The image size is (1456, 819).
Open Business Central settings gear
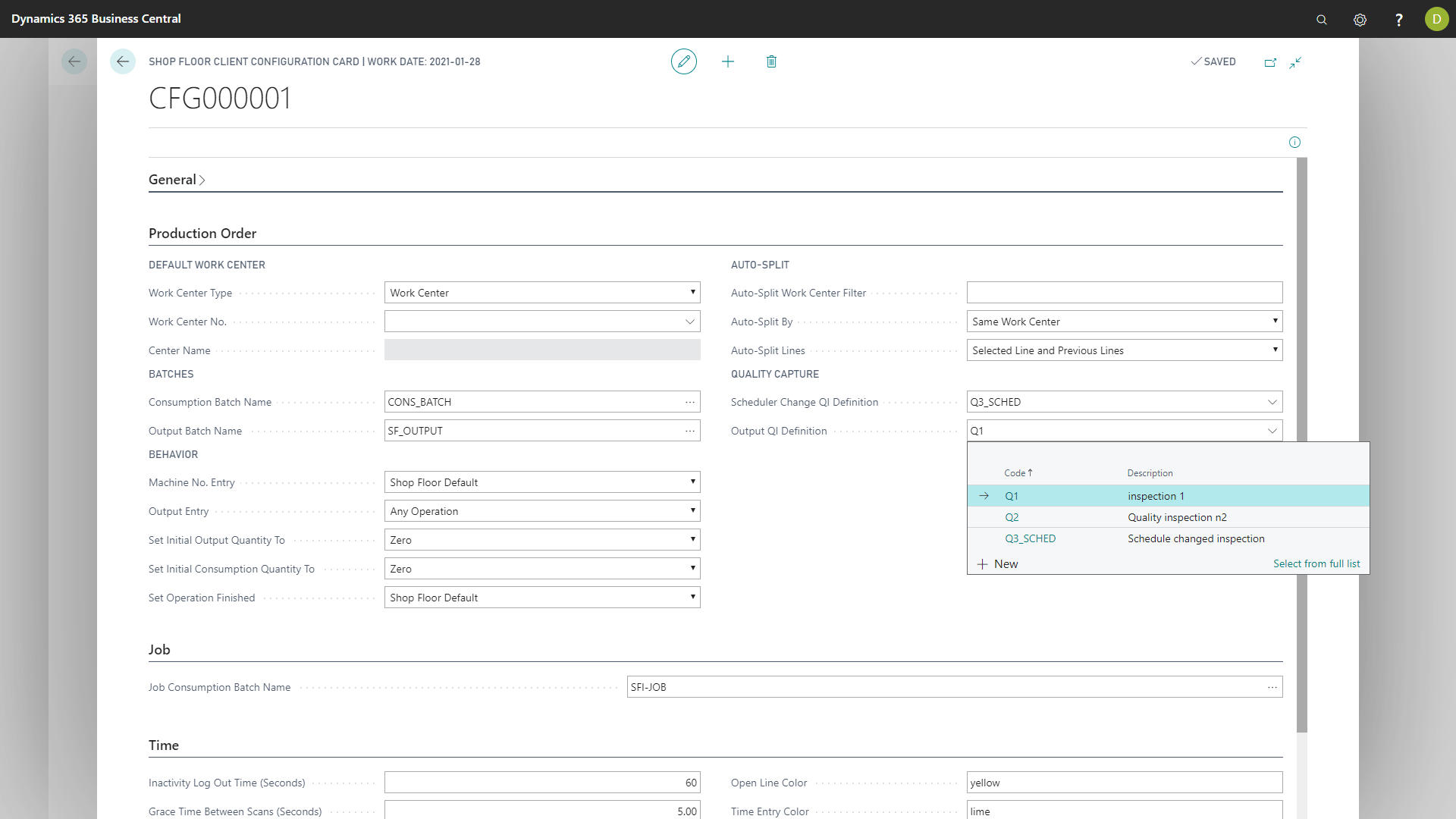(1360, 19)
